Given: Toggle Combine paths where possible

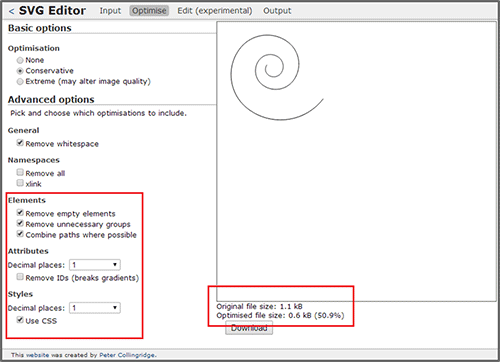Looking at the screenshot, I should point(20,234).
